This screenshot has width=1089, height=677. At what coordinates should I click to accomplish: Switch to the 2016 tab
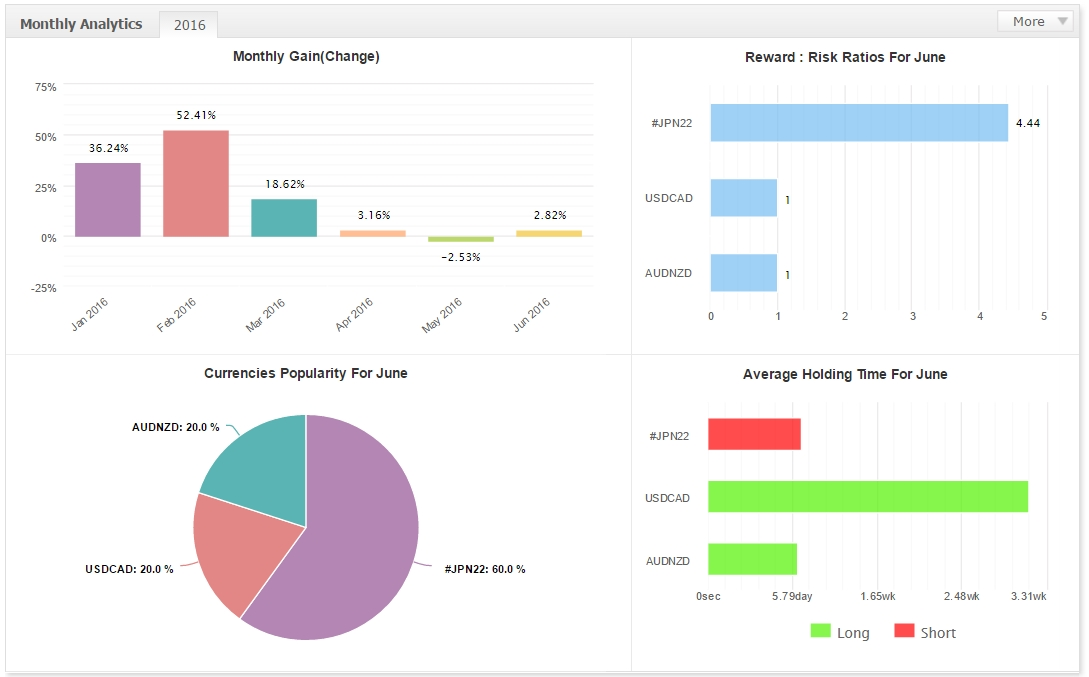pos(189,24)
